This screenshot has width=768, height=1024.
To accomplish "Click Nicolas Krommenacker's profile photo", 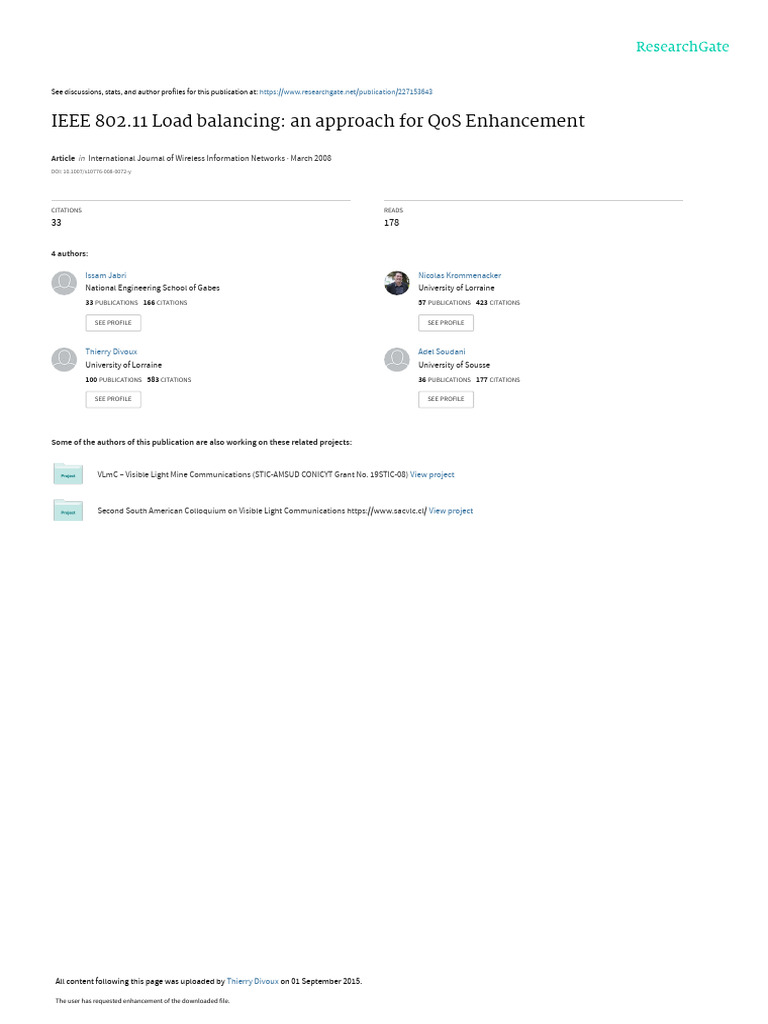I will (x=397, y=283).
